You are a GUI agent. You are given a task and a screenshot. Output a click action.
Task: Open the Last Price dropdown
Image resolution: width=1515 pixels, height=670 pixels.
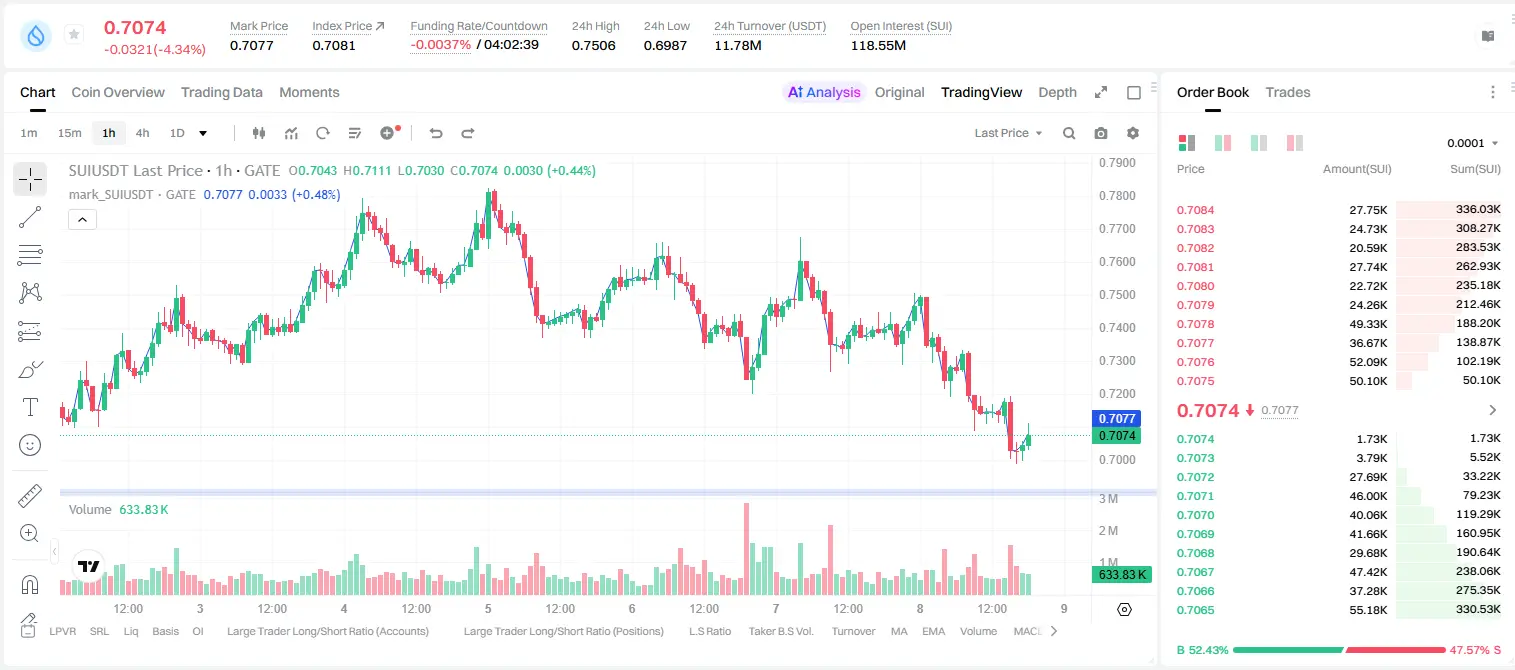click(x=1009, y=133)
